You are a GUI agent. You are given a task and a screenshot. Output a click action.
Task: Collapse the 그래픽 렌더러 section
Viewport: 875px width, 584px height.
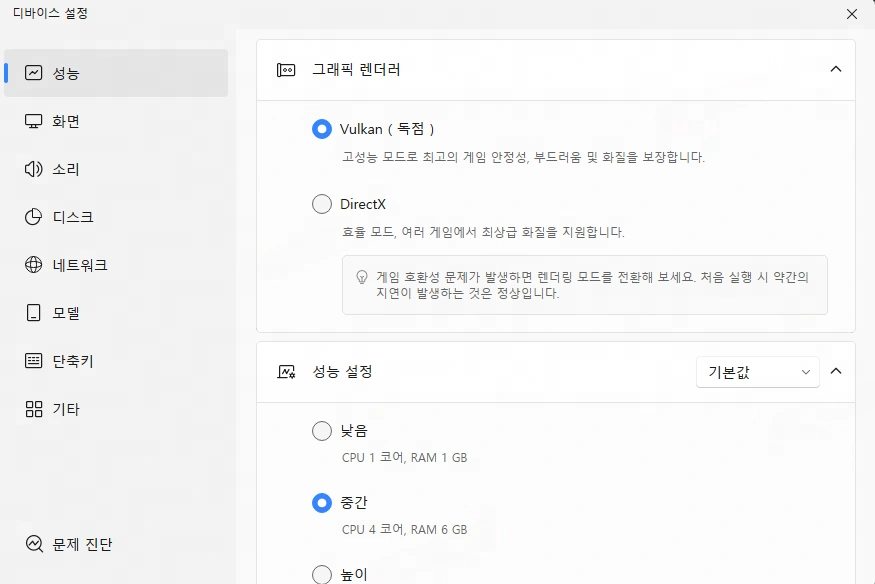[x=836, y=69]
